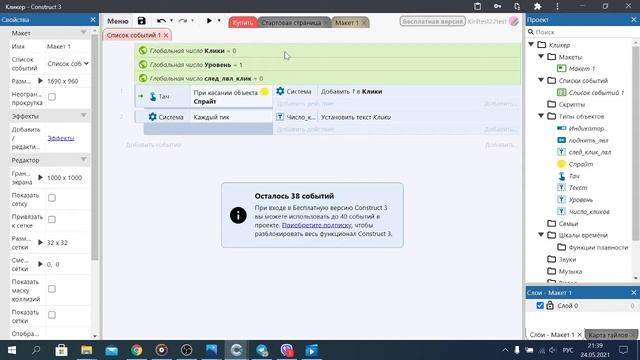Open the Эффекты link
Screen dimensions: 640x360
61,138
